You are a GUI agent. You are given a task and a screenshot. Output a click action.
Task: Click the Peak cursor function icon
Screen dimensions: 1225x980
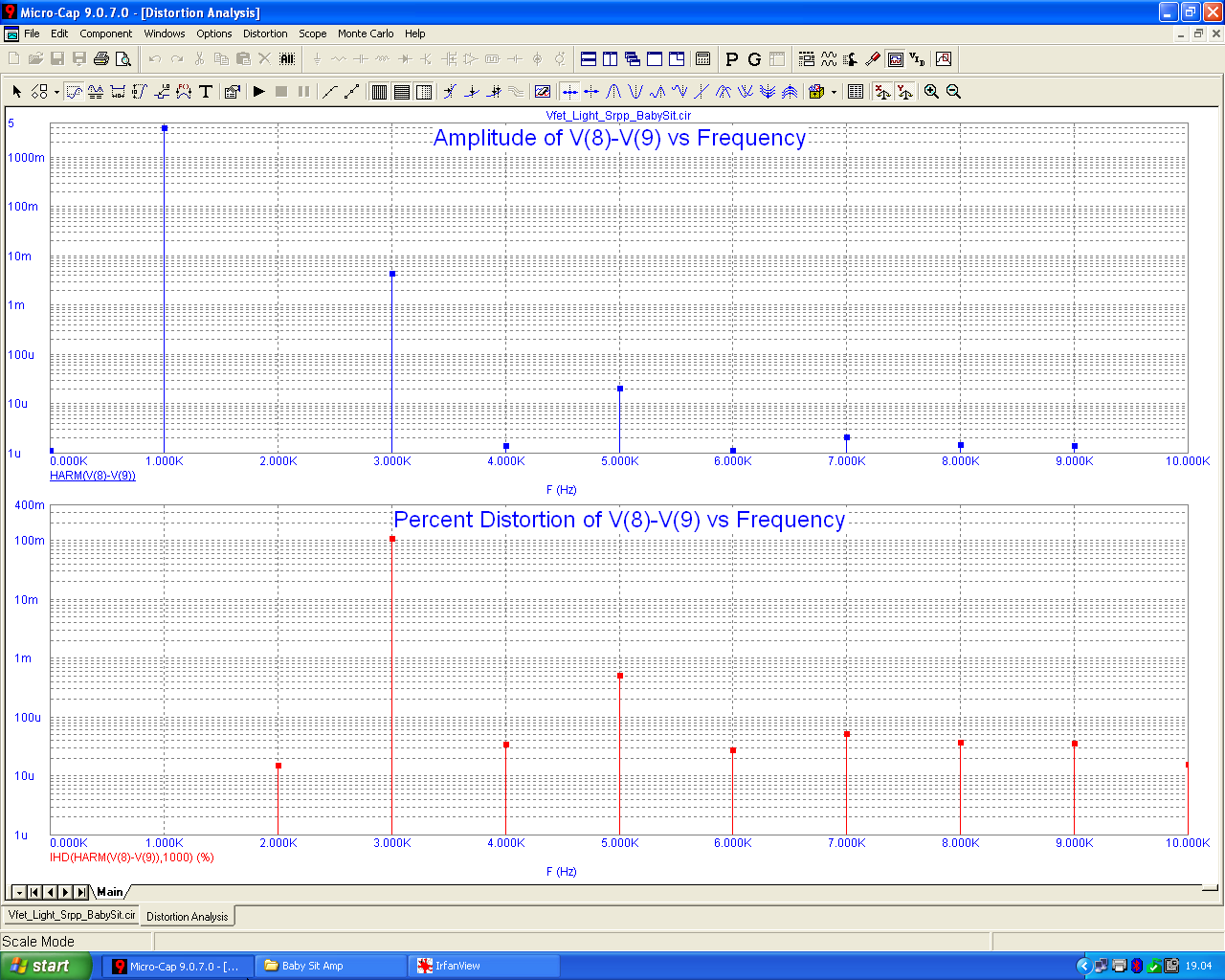click(x=613, y=92)
